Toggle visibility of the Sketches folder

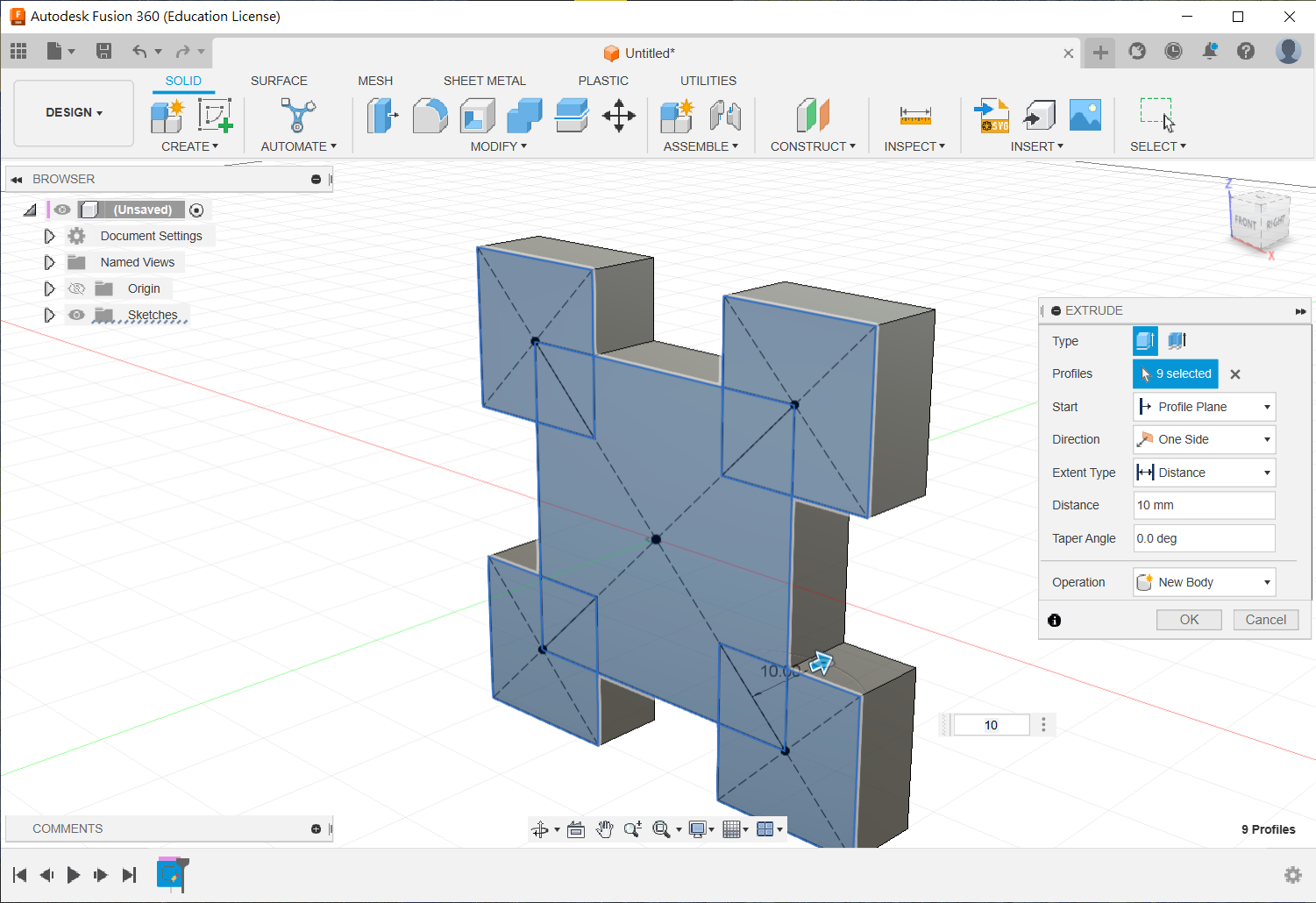pyautogui.click(x=77, y=315)
